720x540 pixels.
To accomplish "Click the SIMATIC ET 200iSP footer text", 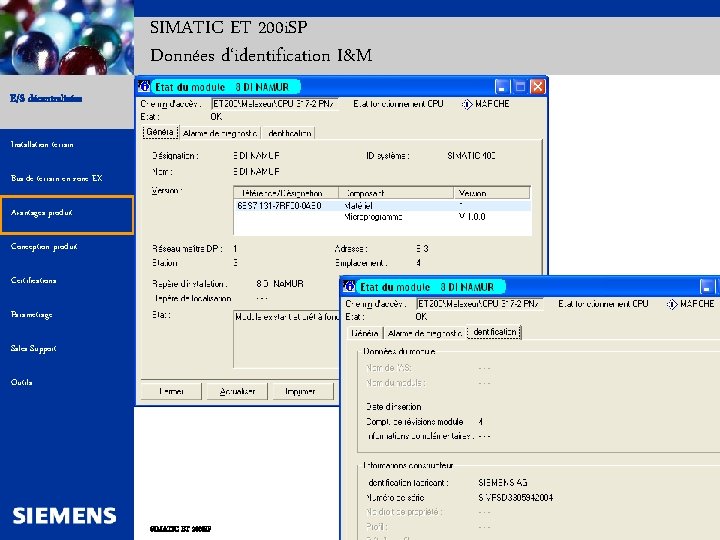I will [180, 529].
